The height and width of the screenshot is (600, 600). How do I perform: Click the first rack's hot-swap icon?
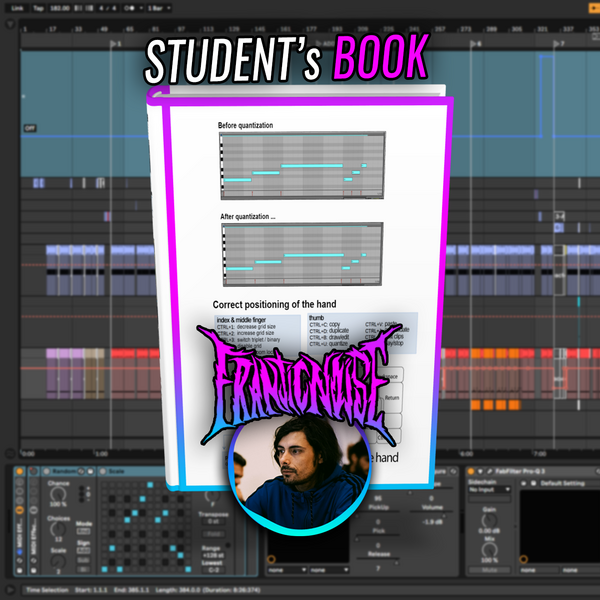(20, 561)
